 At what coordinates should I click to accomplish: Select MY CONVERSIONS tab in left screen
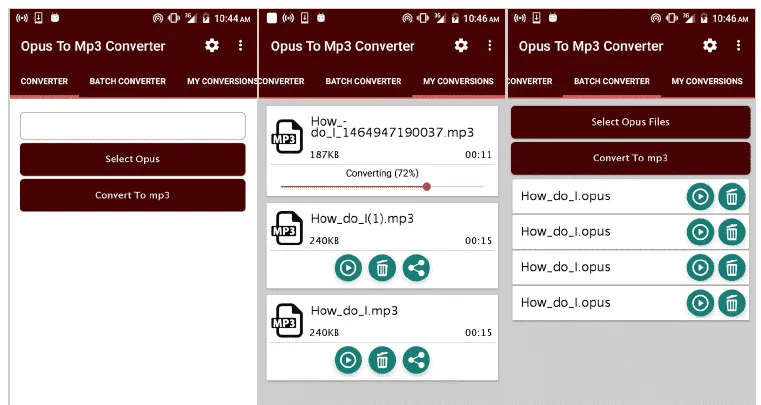tap(222, 81)
